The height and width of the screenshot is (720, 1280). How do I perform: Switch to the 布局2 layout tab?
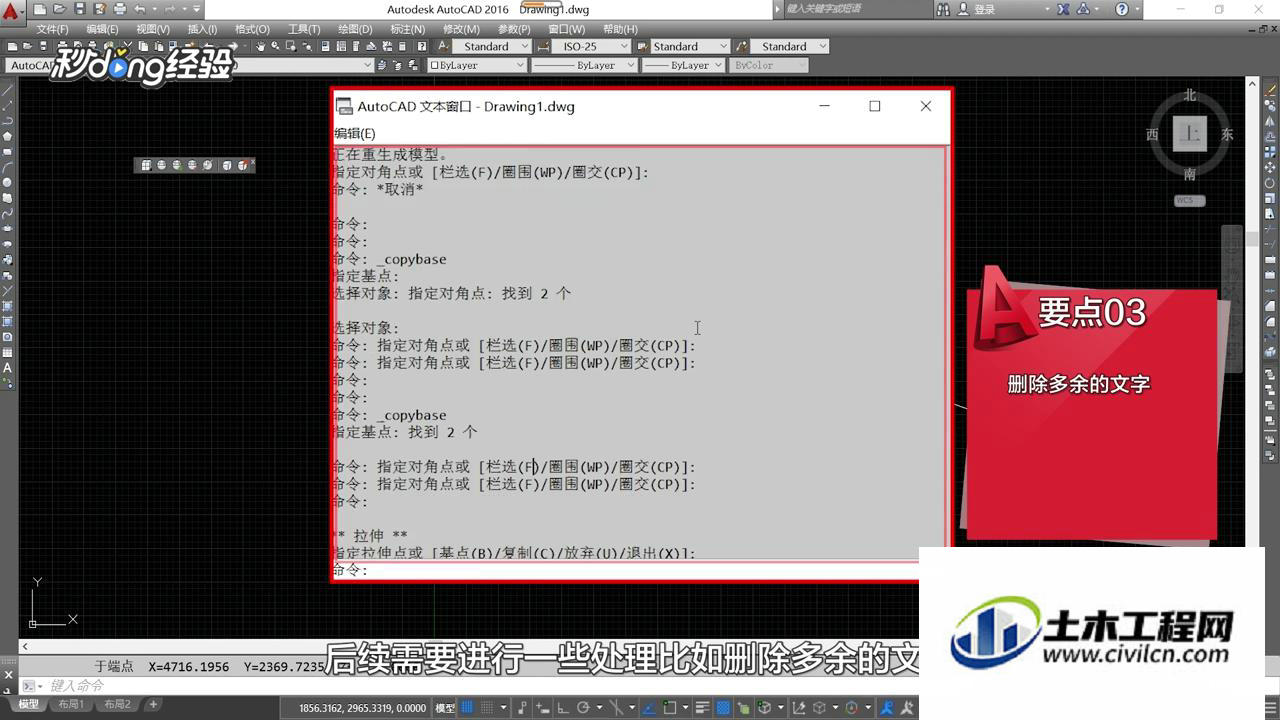(117, 704)
